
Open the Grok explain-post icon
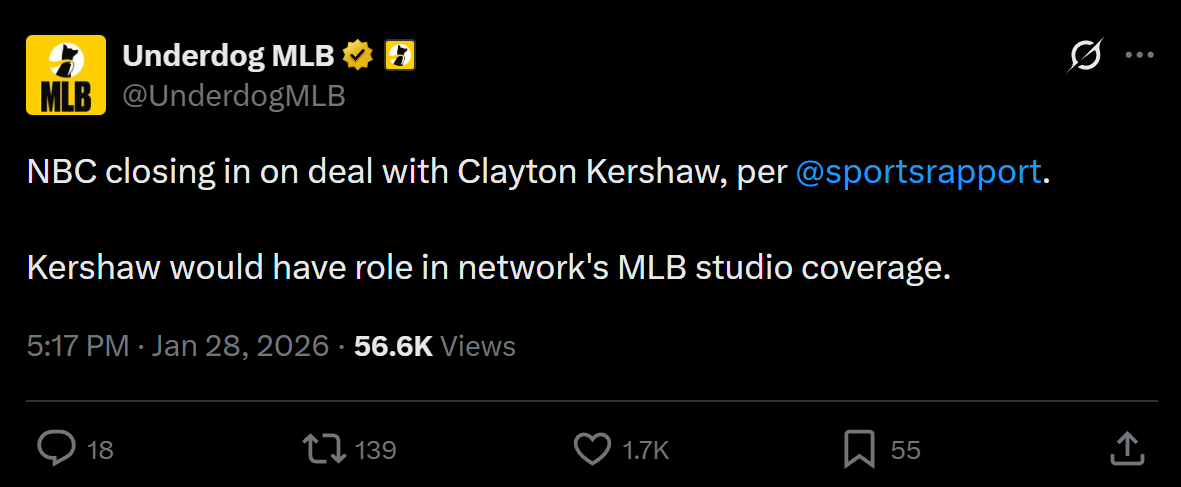coord(1084,57)
